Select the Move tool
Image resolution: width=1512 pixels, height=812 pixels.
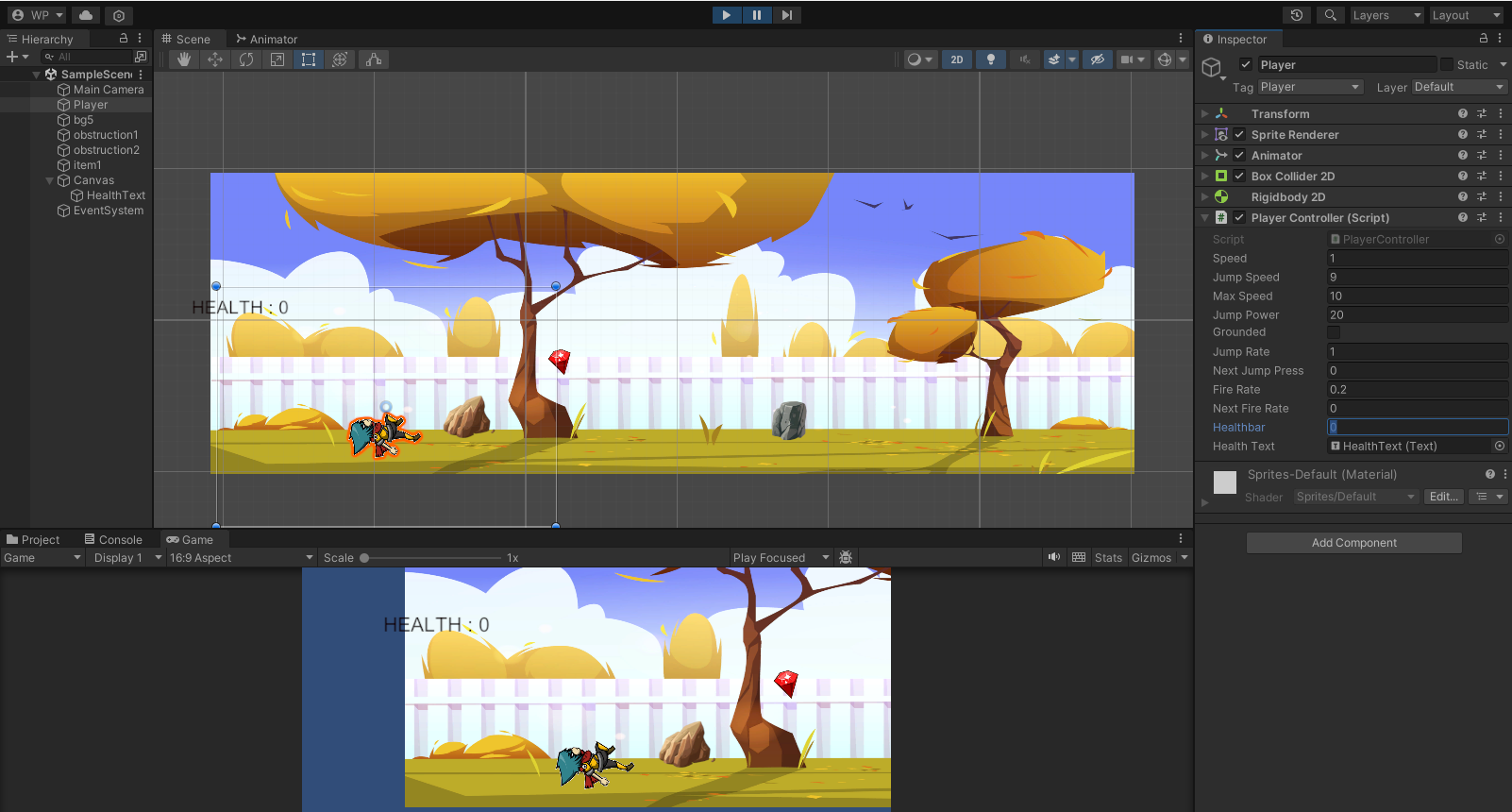pyautogui.click(x=215, y=59)
